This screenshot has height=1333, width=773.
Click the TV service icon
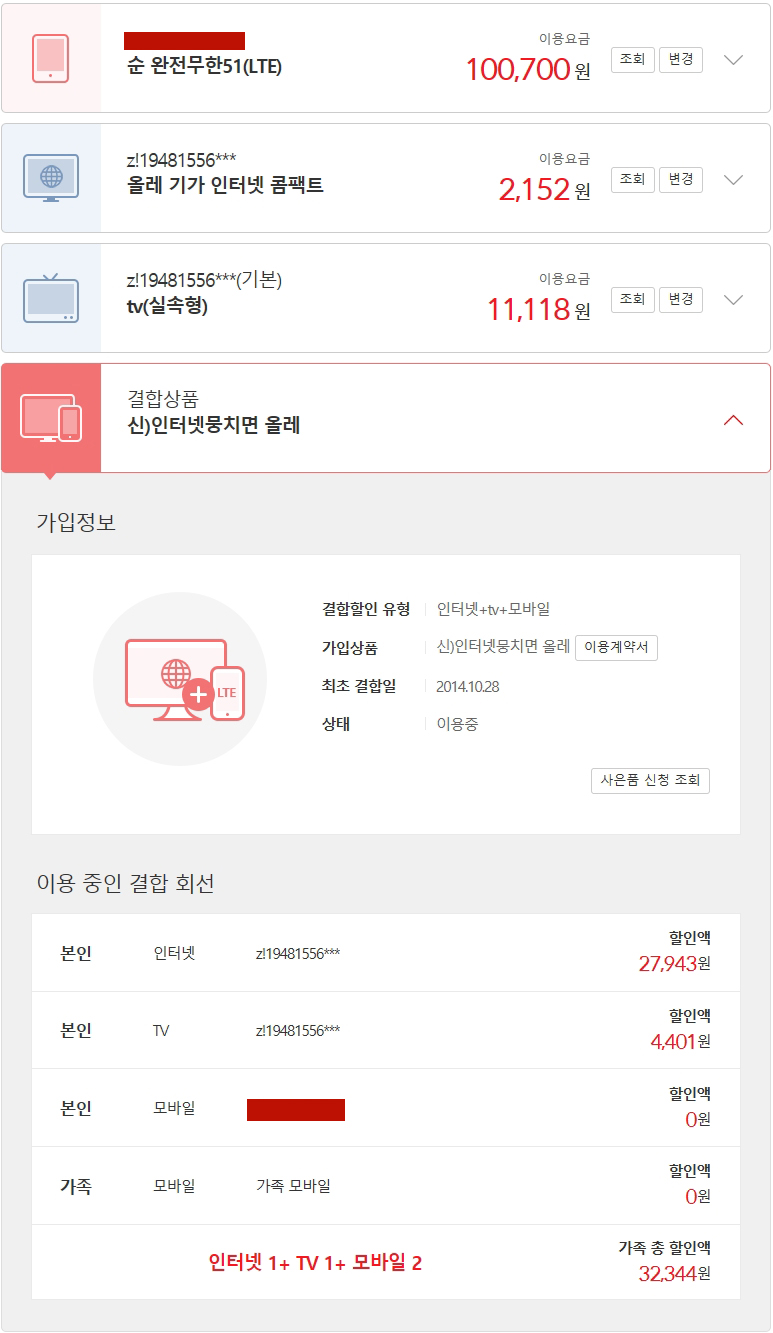point(50,298)
